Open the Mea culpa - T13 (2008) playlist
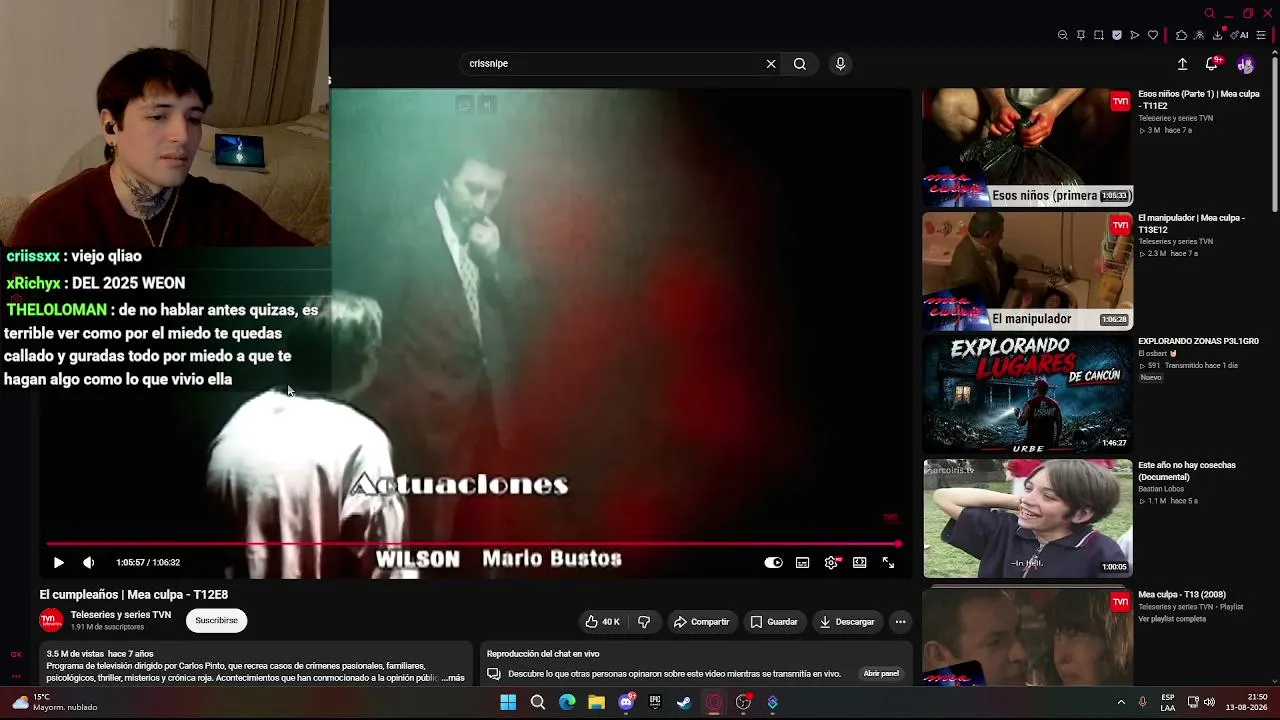 point(1182,595)
